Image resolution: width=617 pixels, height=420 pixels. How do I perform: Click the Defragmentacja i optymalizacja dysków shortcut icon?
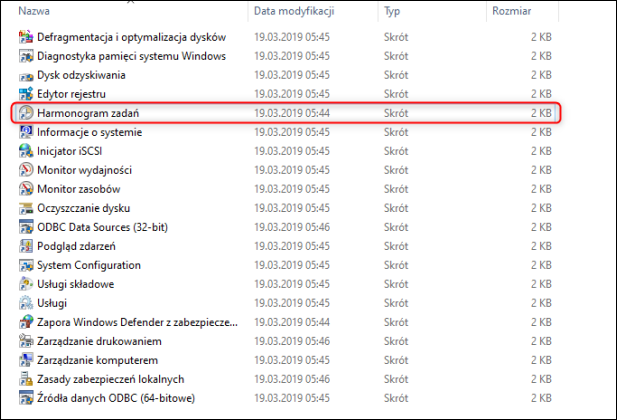26,37
